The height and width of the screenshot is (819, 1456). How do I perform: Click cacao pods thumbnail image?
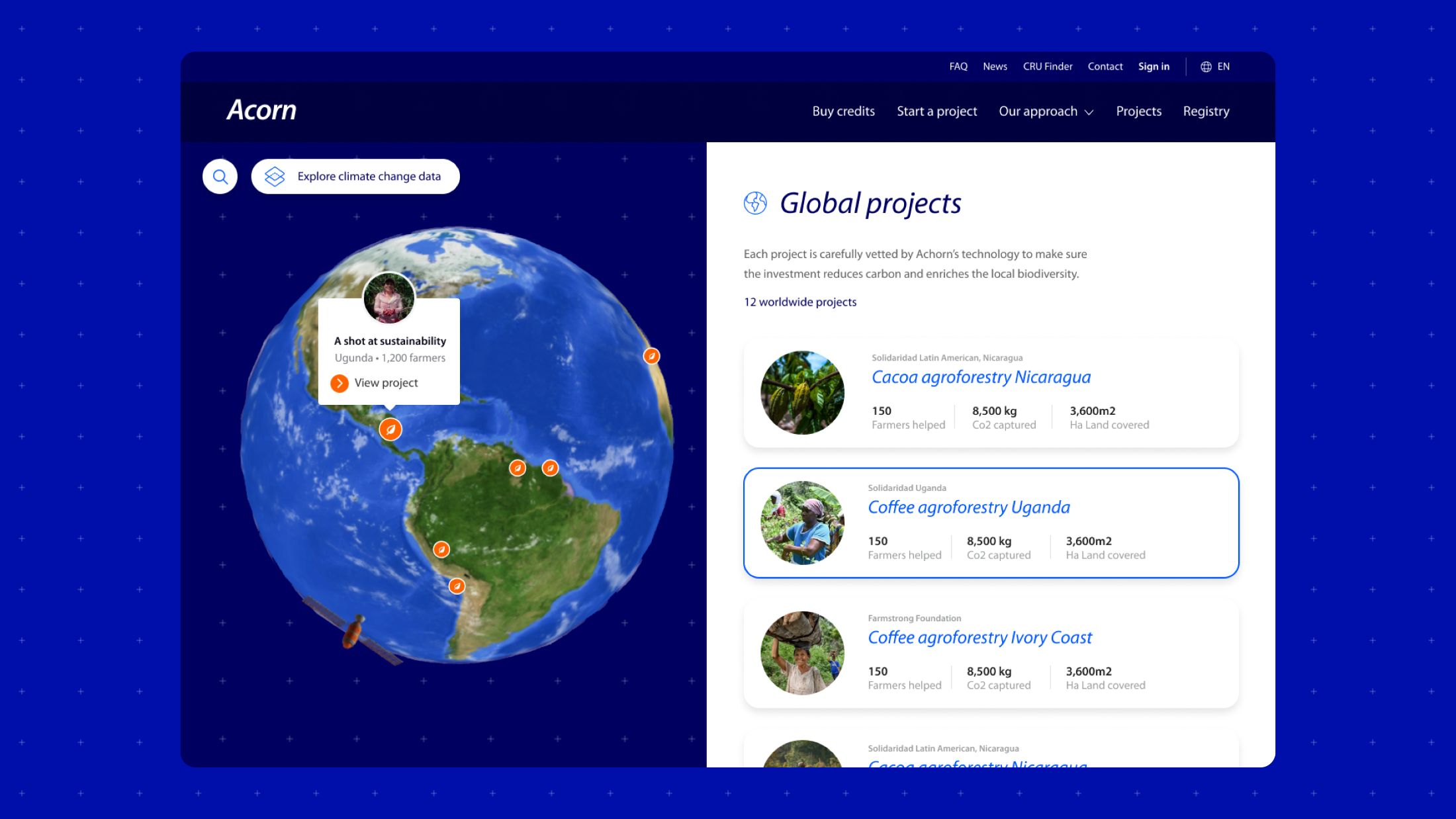click(x=802, y=392)
